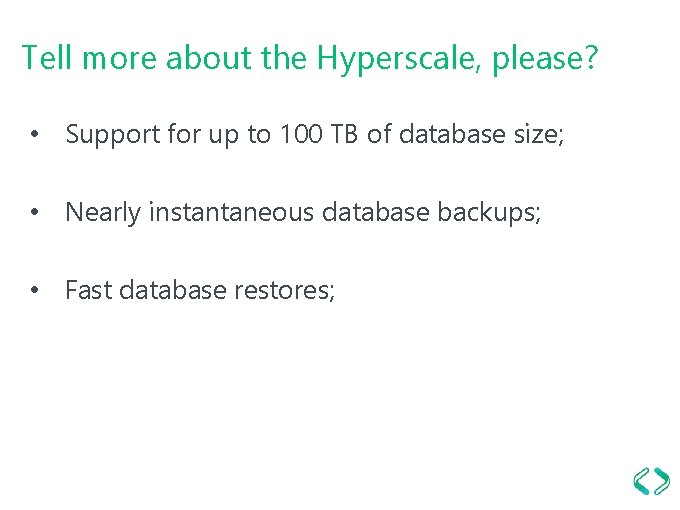Click the word 'database' in the second bullet
Viewport: 680px width, 510px height.
point(376,212)
